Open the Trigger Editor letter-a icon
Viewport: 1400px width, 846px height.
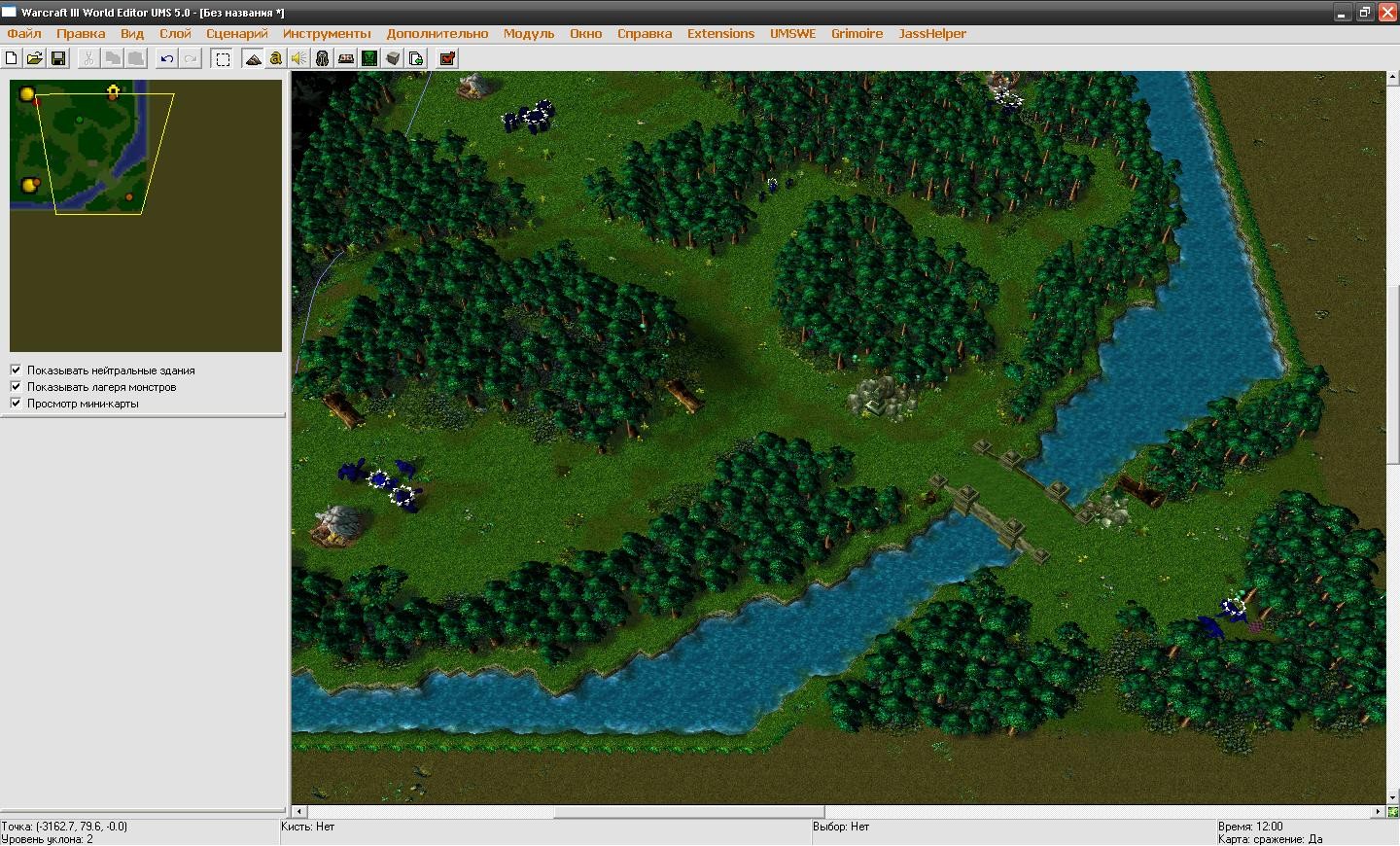(276, 58)
